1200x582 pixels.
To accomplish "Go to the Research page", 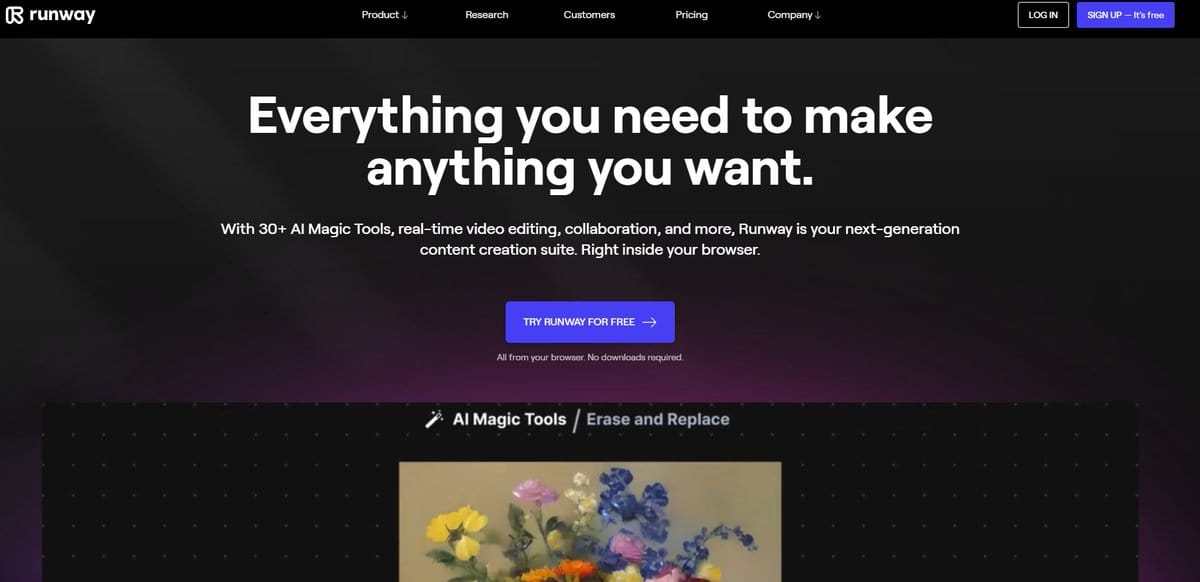I will [x=487, y=15].
